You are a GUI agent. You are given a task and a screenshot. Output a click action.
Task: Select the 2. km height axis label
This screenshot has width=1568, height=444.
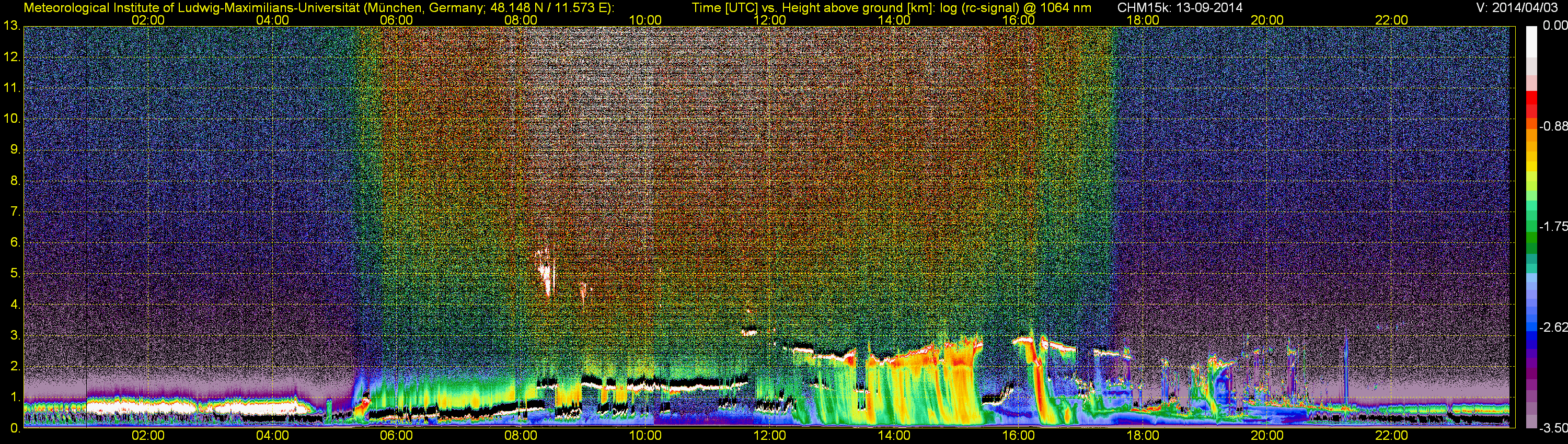coord(16,366)
